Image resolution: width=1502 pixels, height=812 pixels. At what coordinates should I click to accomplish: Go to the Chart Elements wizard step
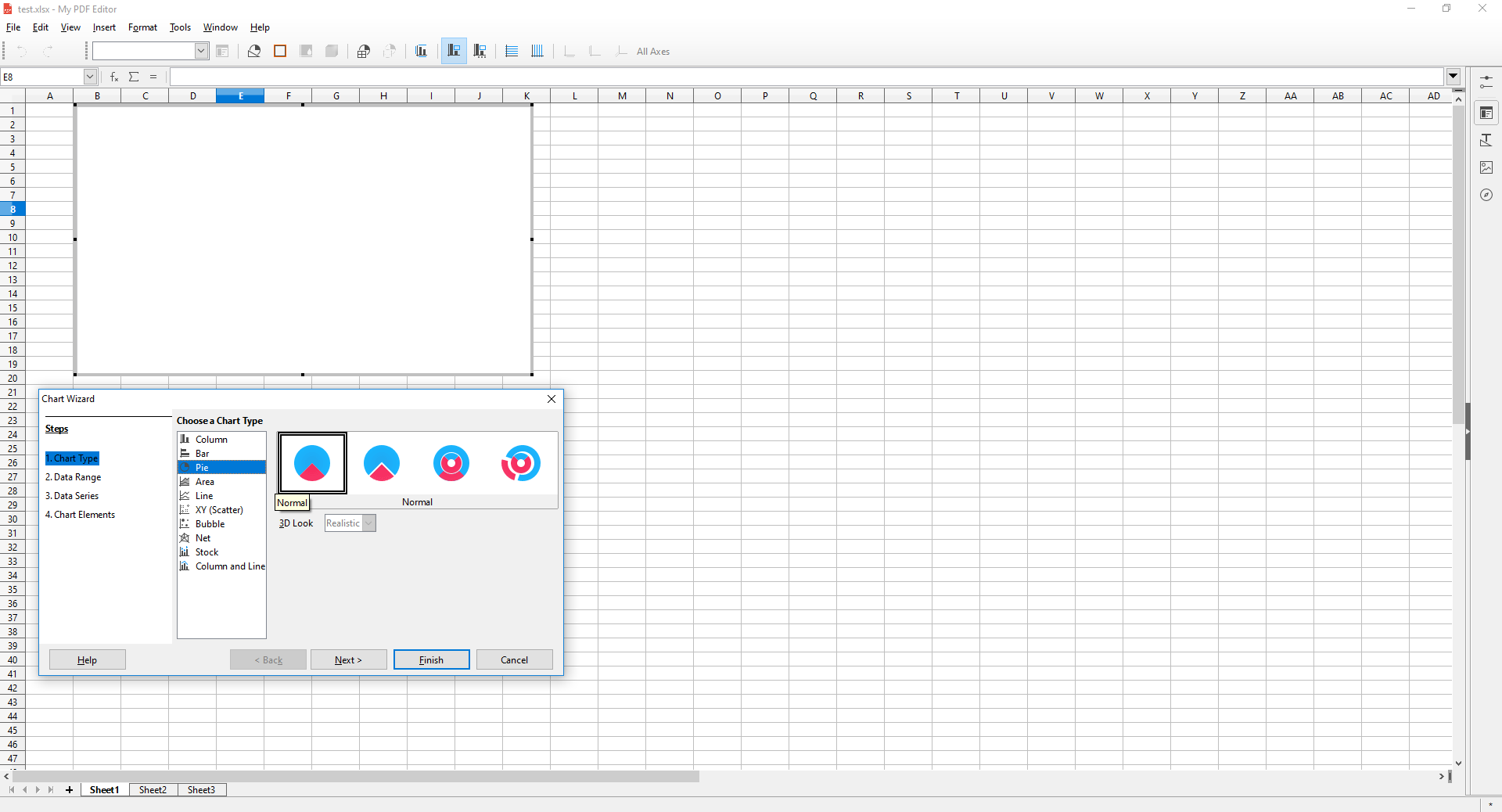point(80,515)
